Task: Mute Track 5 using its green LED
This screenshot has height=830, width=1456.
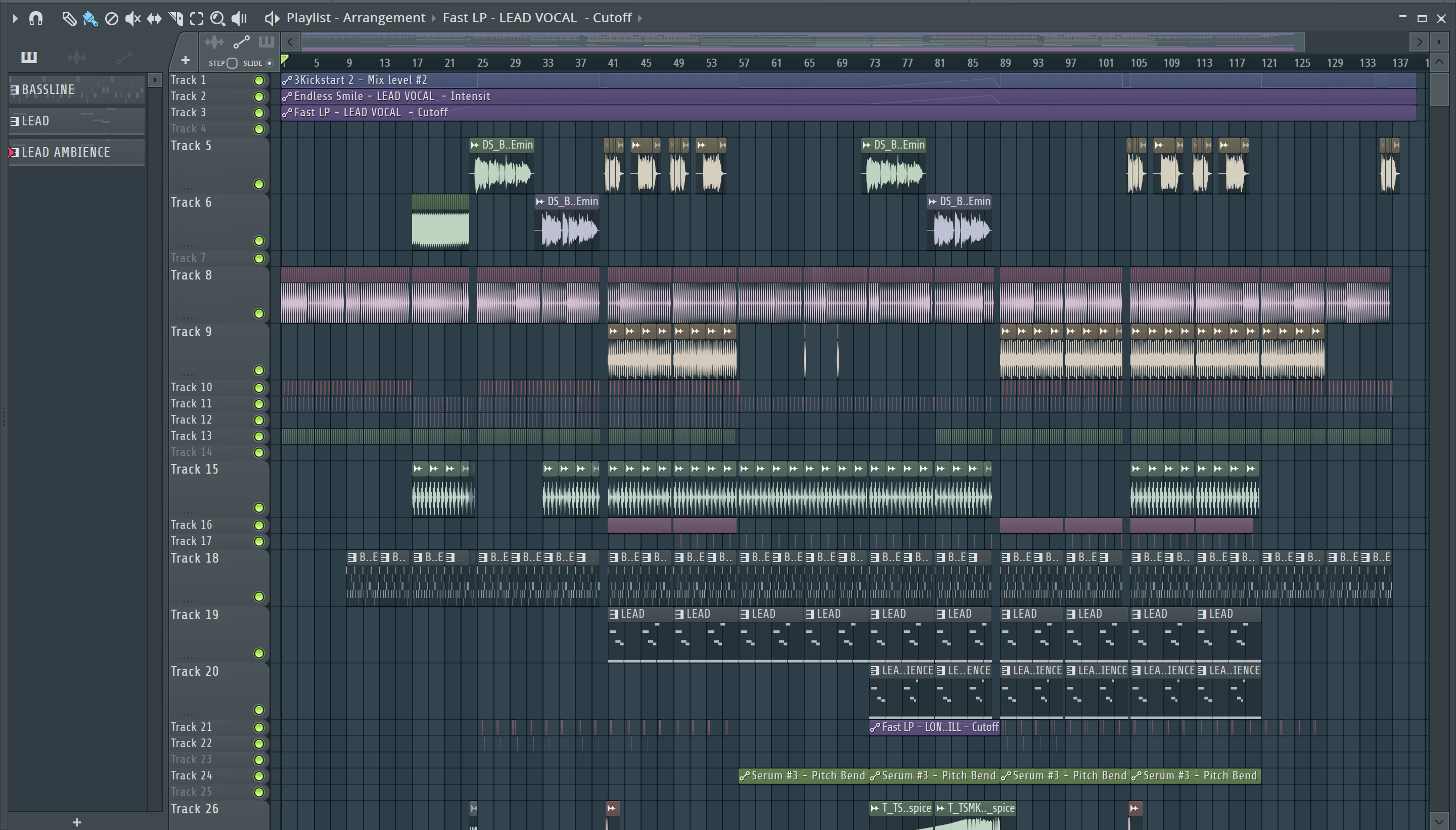Action: pos(259,184)
